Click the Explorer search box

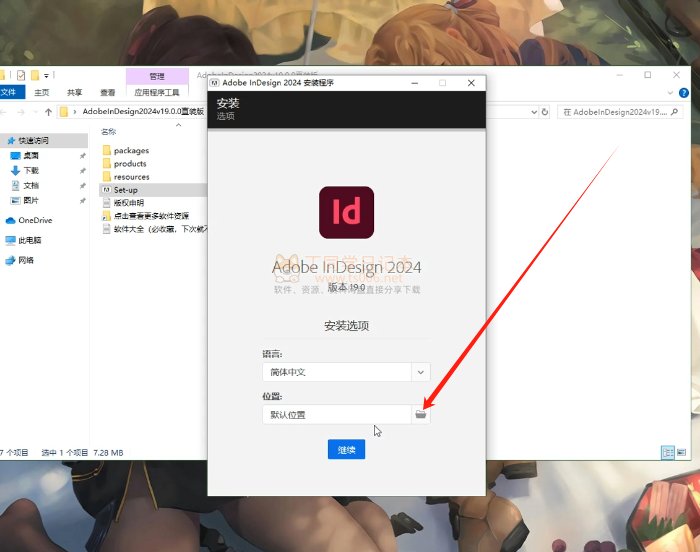pos(620,112)
